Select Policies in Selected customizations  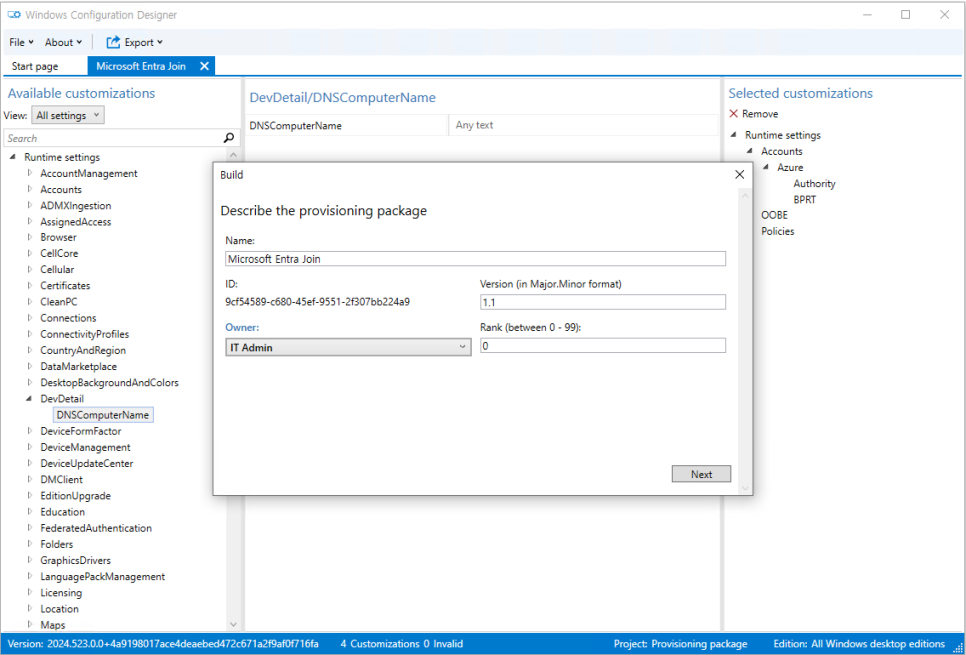(x=777, y=231)
